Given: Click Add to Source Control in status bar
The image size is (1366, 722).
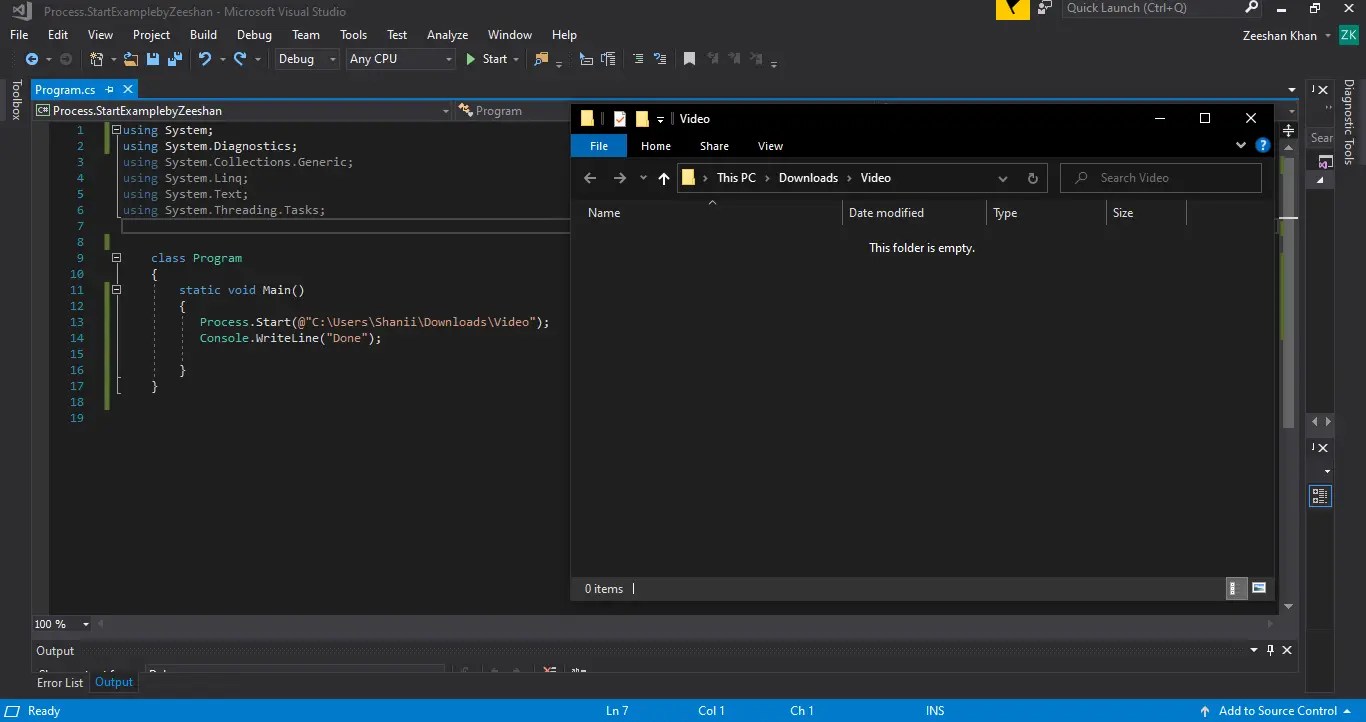Looking at the screenshot, I should 1280,710.
